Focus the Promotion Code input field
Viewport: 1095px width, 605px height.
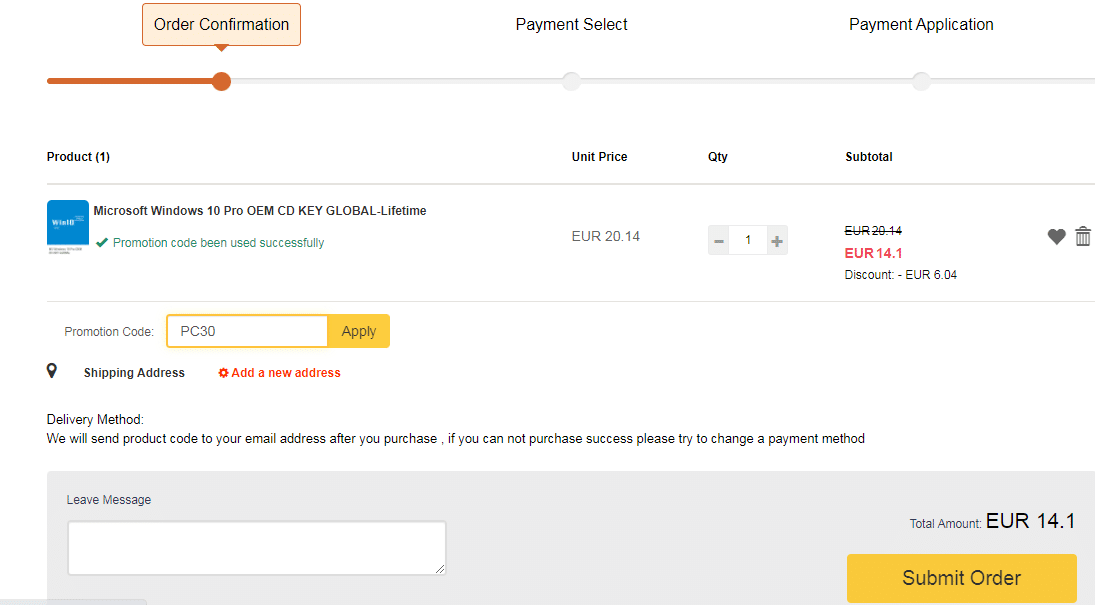pos(247,331)
